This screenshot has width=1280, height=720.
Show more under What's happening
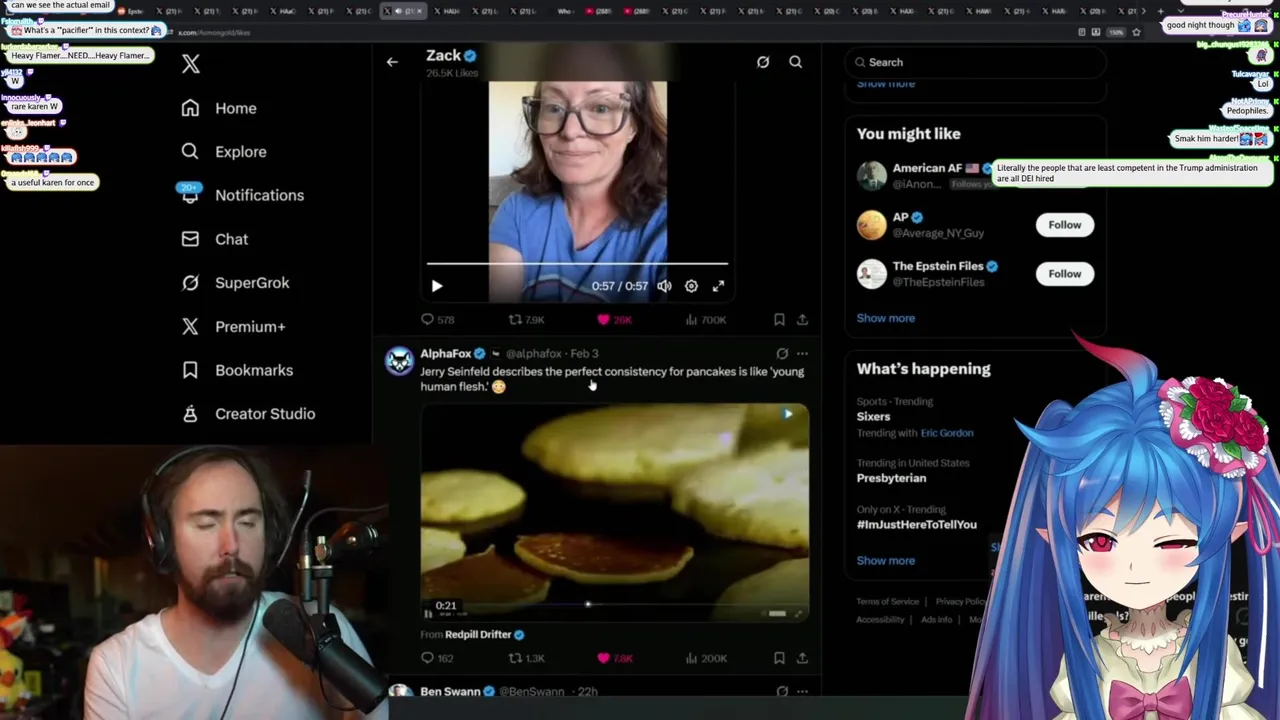click(x=885, y=561)
